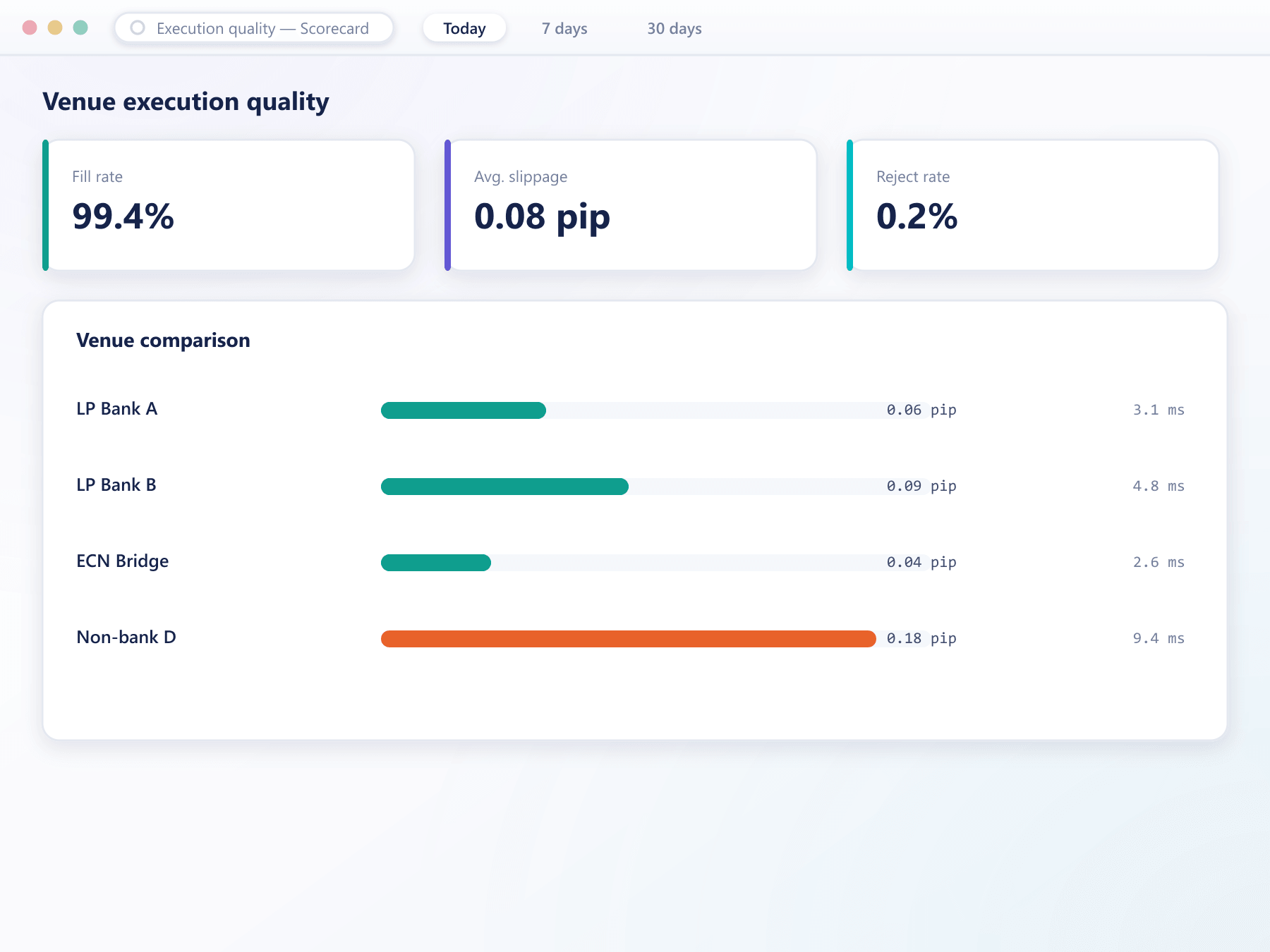Screen dimensions: 1270x952
Task: Click the Execution quality — Scorecard address field
Action: tap(254, 28)
